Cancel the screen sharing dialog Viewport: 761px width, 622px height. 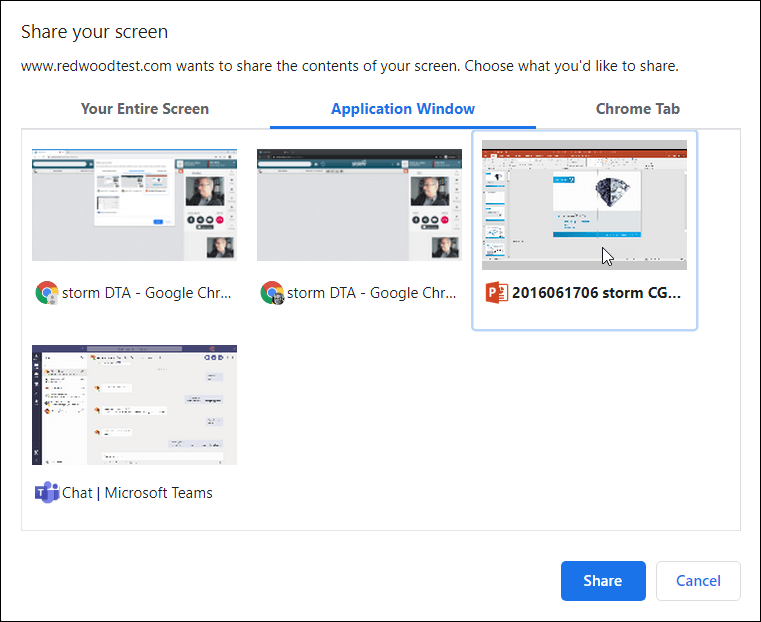pyautogui.click(x=698, y=581)
